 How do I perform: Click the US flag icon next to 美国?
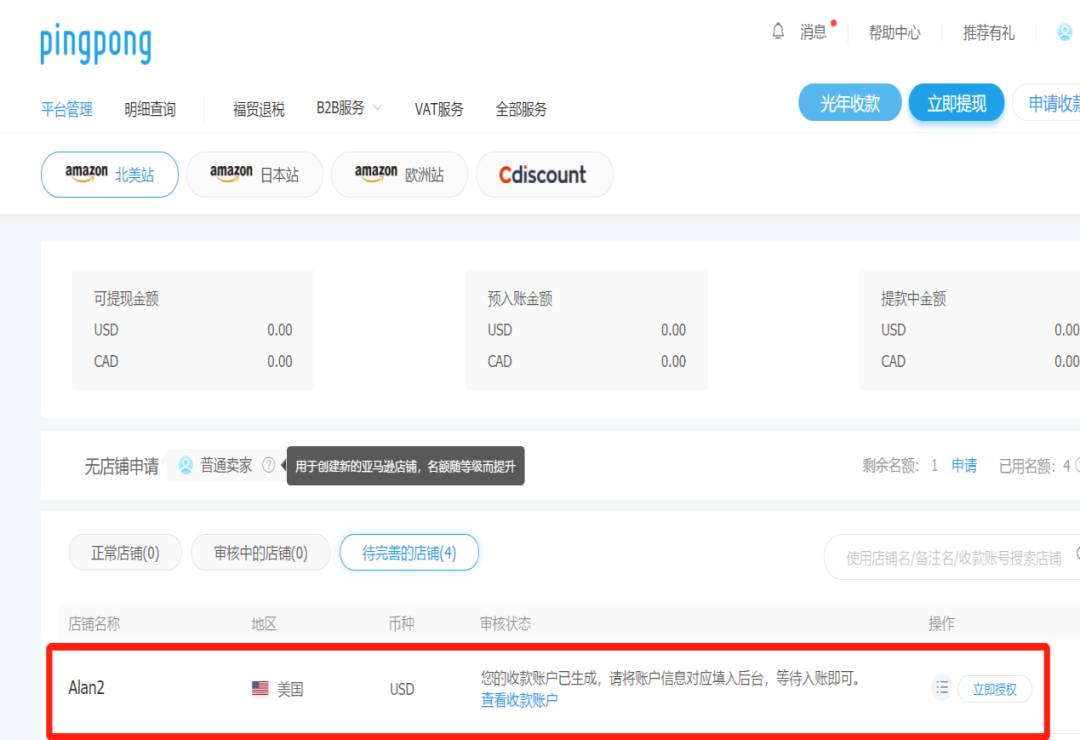tap(260, 688)
